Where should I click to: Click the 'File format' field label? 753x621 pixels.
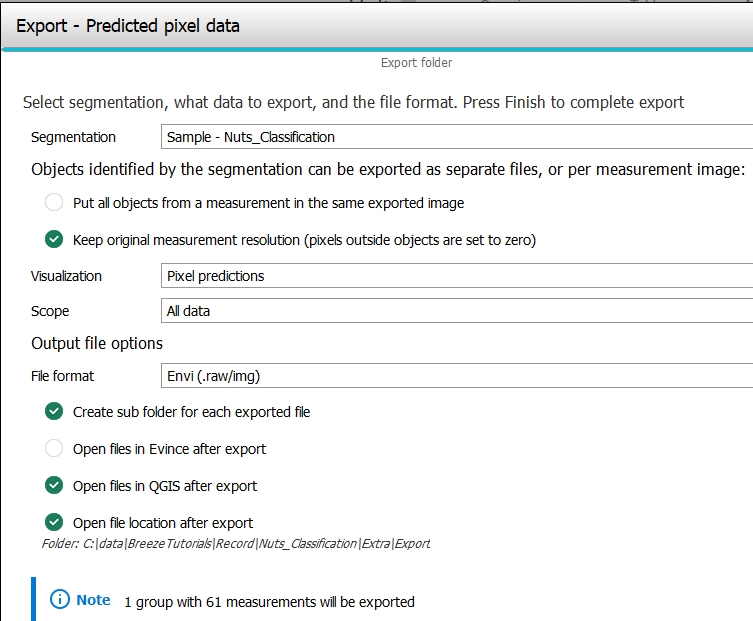(63, 377)
